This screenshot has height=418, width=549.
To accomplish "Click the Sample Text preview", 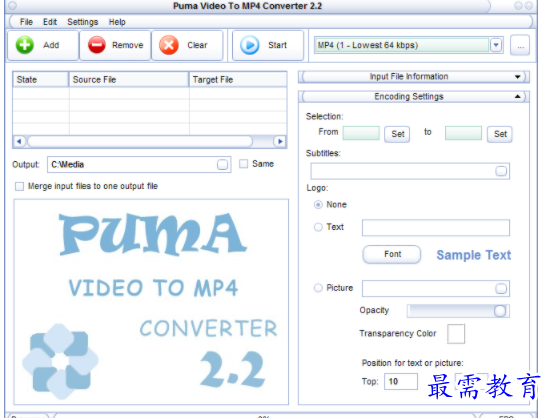I will point(474,255).
